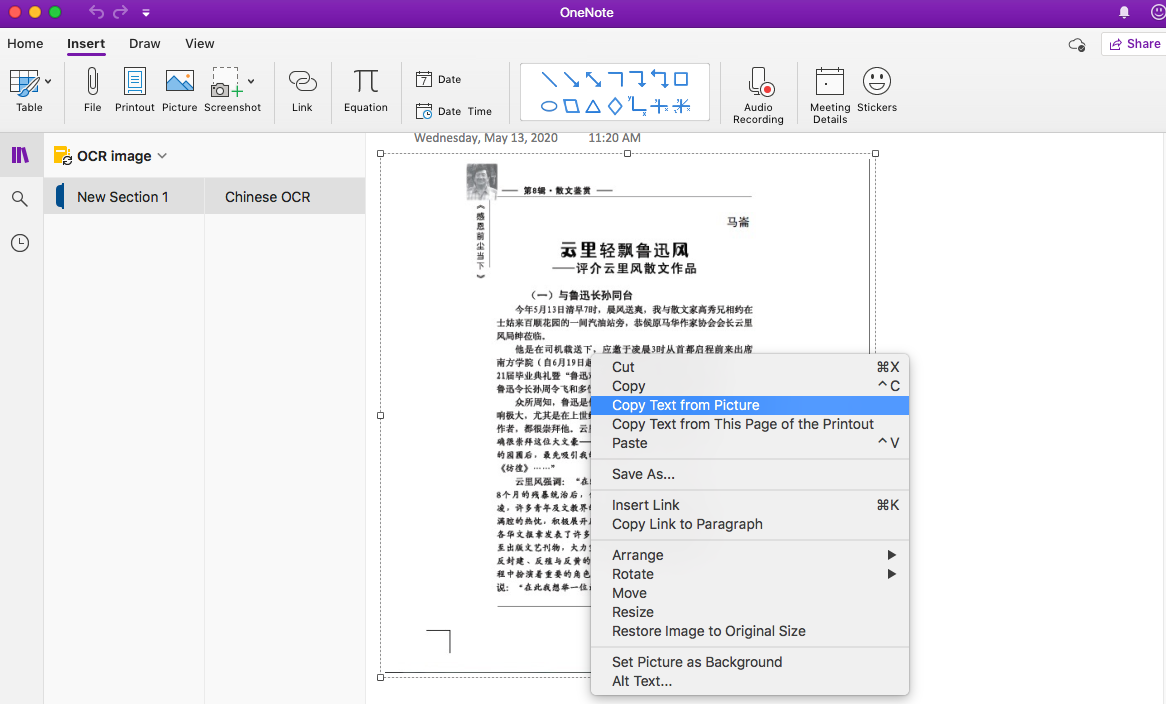Select the straight line shape
This screenshot has height=704, width=1166.
click(549, 80)
